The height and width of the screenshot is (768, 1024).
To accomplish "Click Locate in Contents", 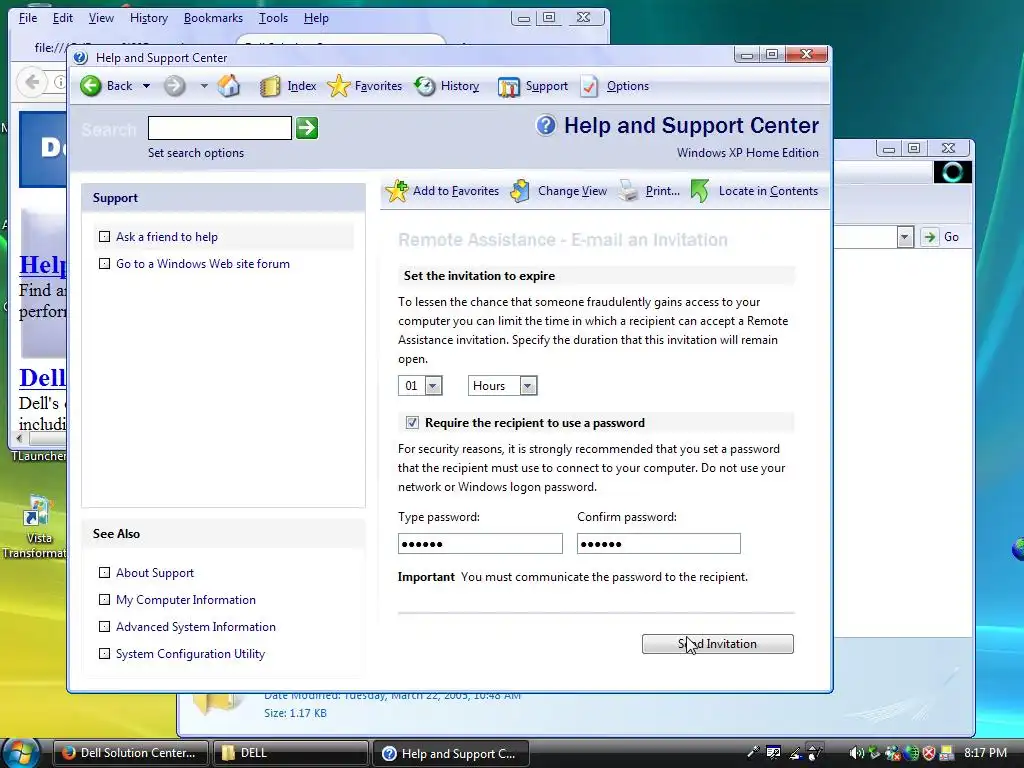I will click(754, 191).
